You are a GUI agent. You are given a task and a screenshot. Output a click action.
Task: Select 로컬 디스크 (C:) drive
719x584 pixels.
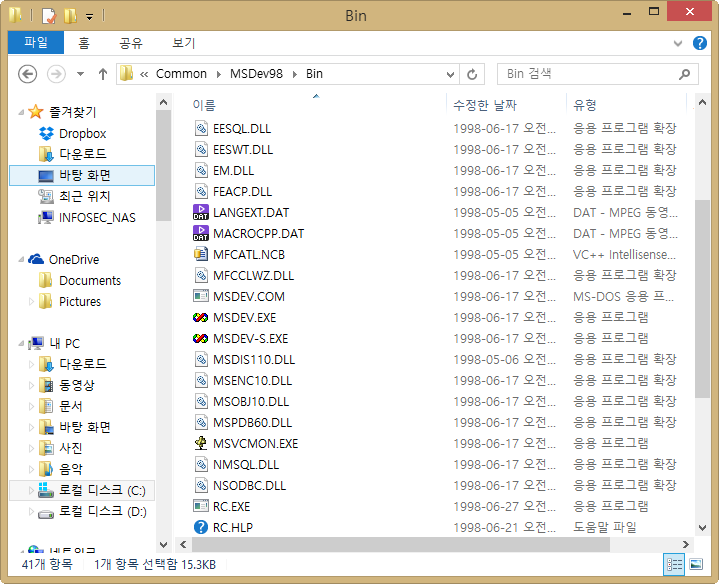pyautogui.click(x=102, y=490)
